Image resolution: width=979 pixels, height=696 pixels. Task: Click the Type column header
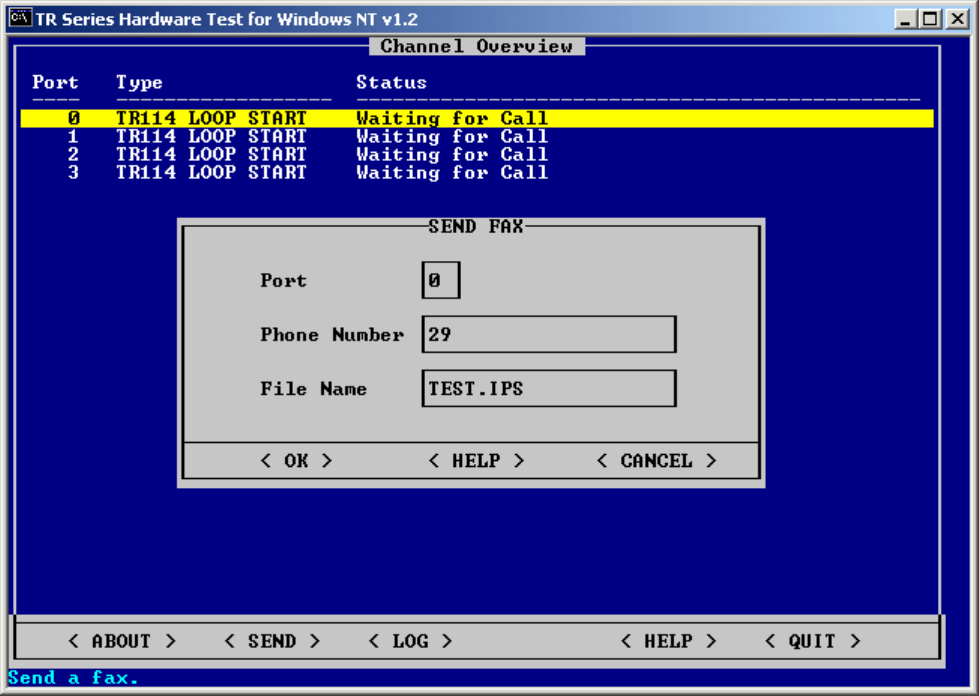point(139,82)
